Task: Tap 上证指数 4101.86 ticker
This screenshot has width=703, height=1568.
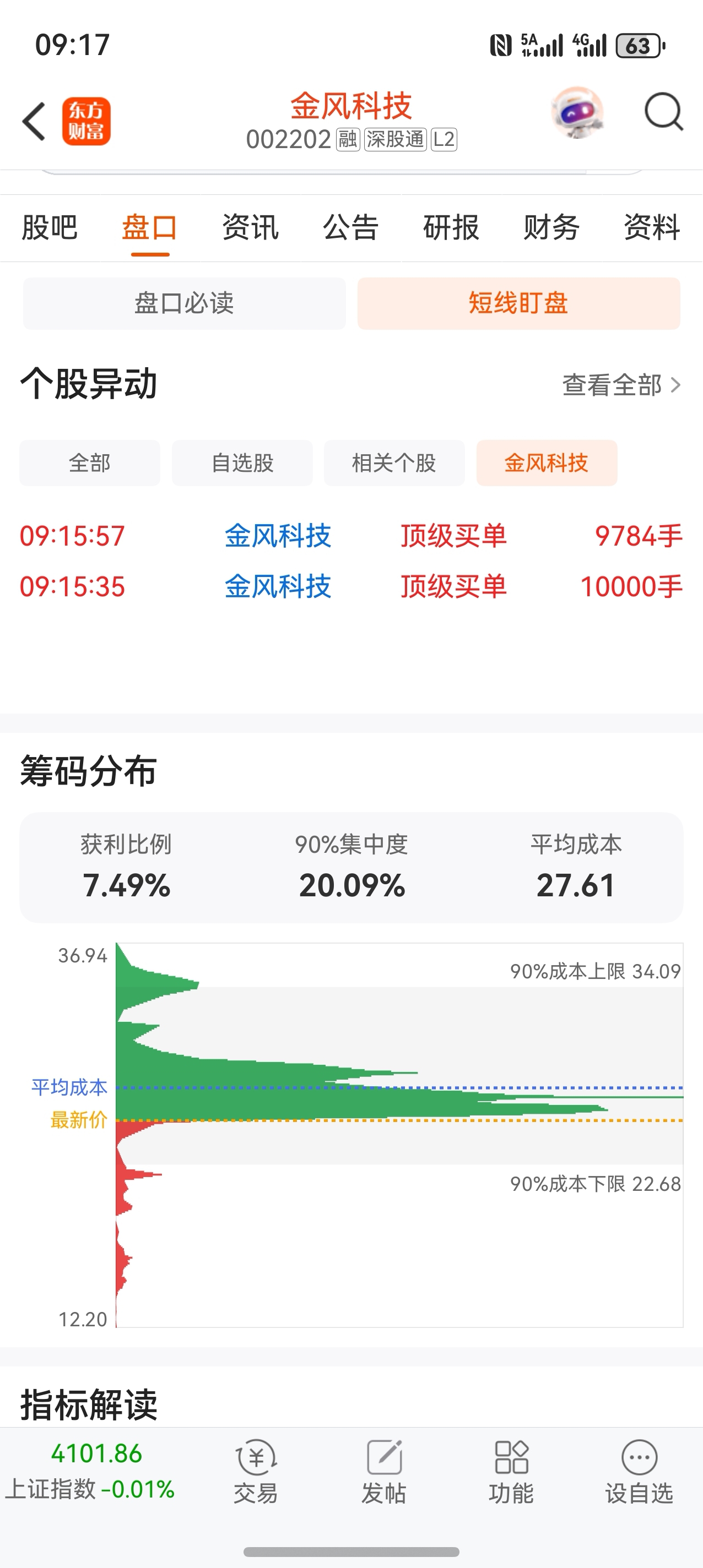Action: pos(91,1471)
